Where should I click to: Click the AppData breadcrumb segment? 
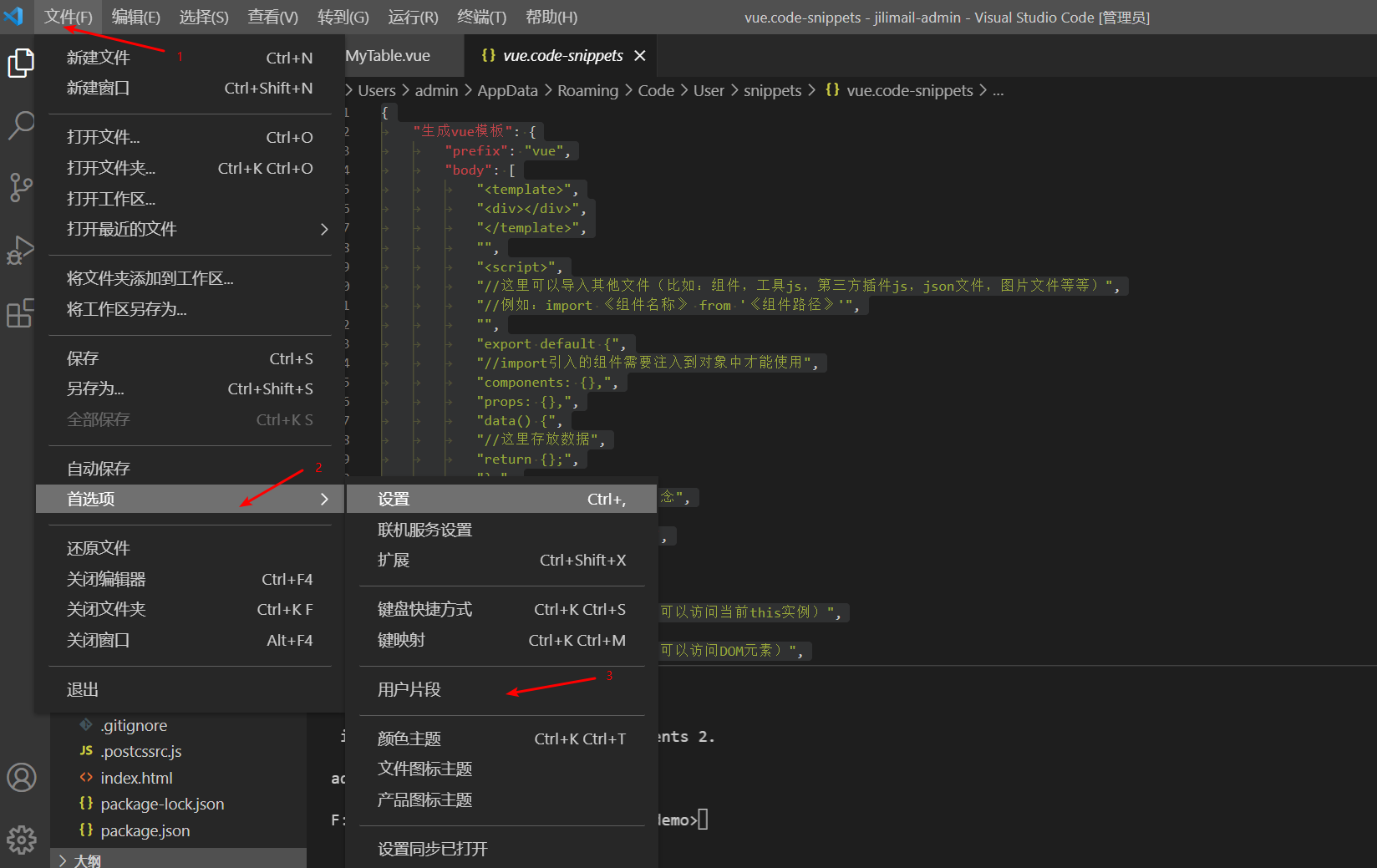point(507,90)
